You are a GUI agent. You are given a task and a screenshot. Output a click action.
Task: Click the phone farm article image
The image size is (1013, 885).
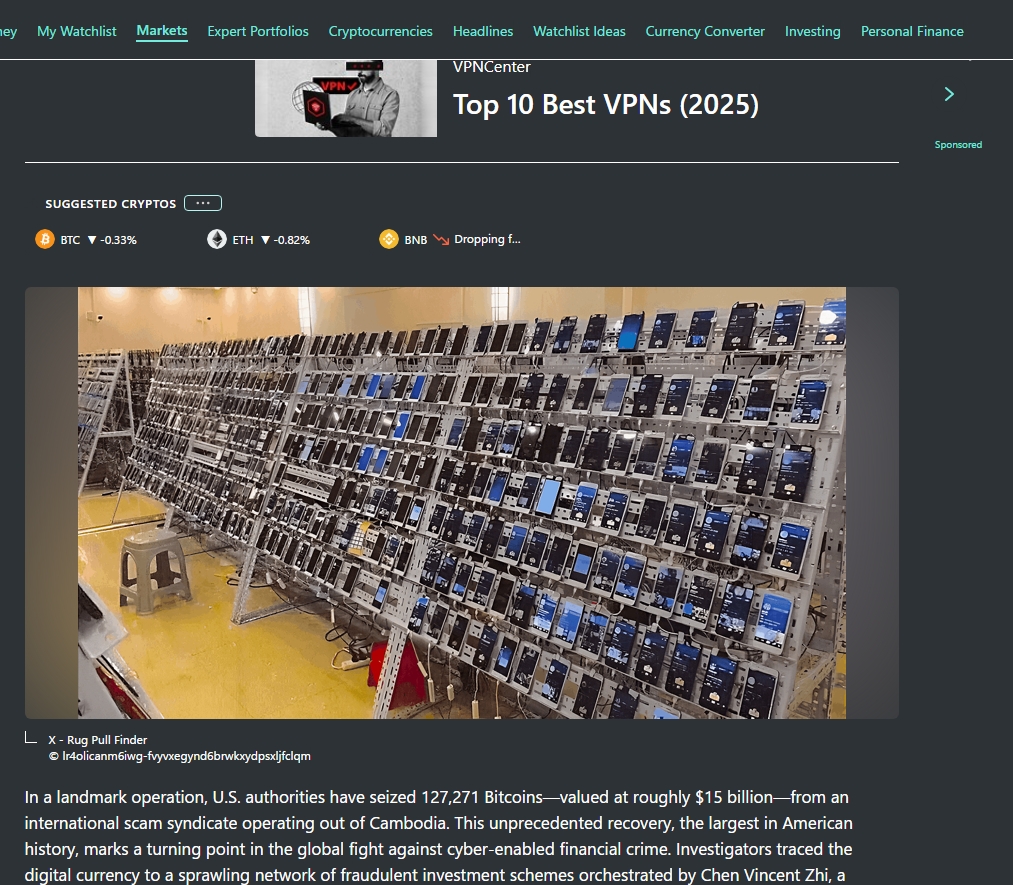[x=462, y=503]
